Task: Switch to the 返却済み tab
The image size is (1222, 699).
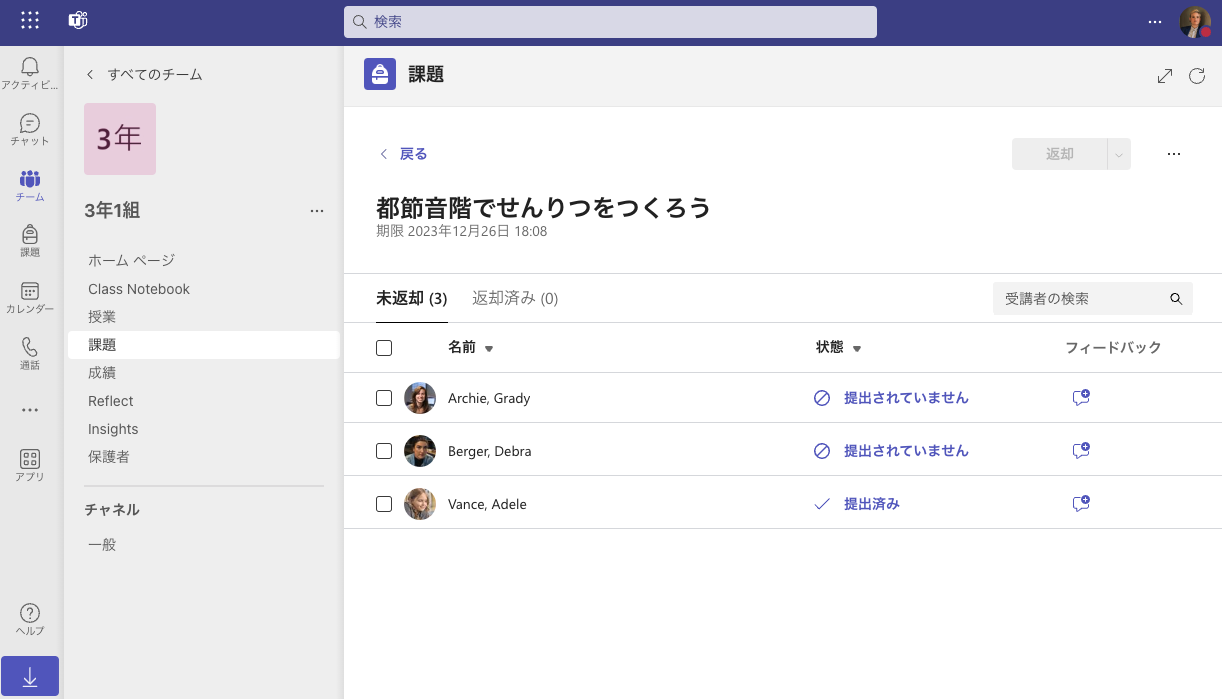Action: 515,298
